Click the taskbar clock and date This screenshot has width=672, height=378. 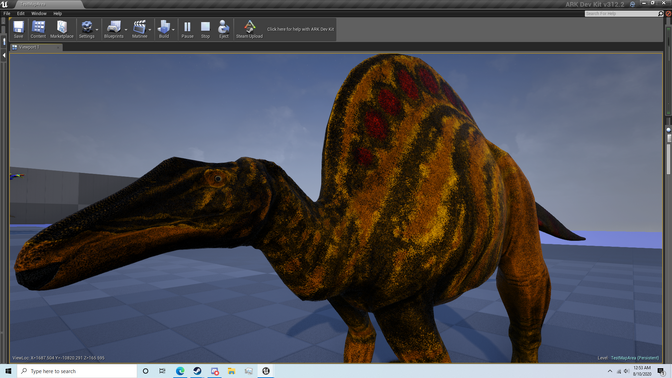642,371
